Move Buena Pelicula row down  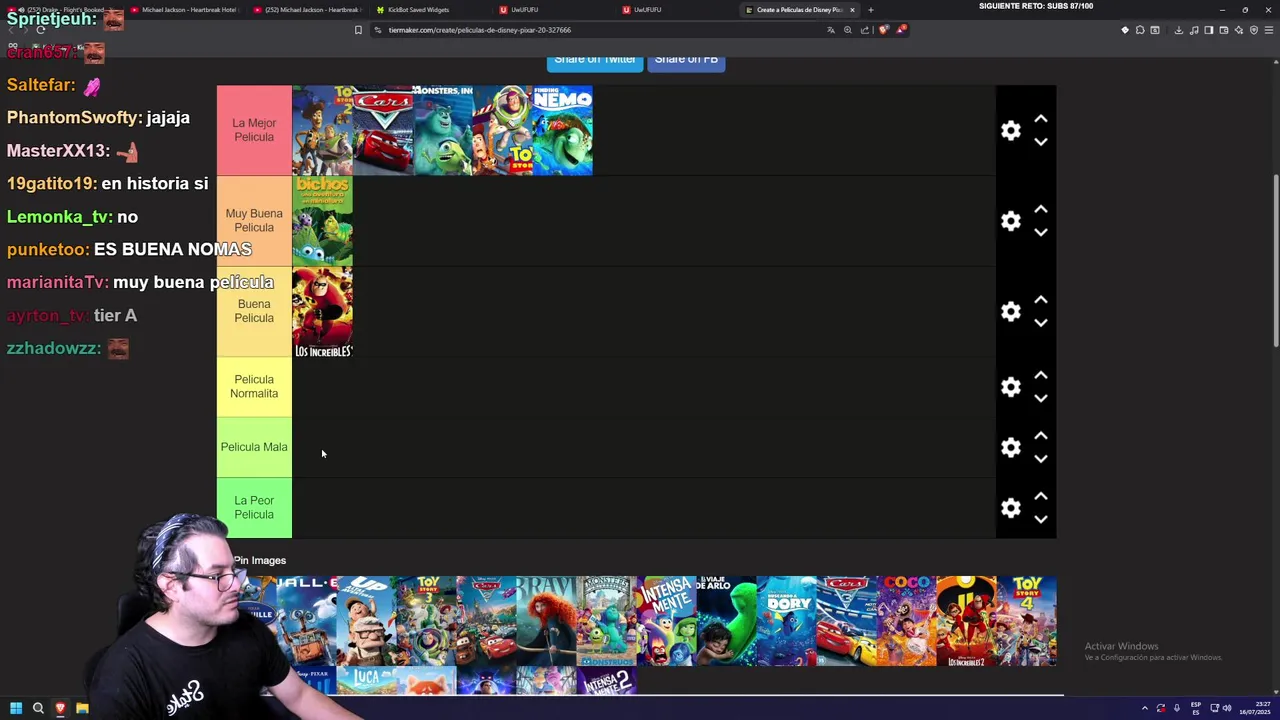tap(1041, 323)
